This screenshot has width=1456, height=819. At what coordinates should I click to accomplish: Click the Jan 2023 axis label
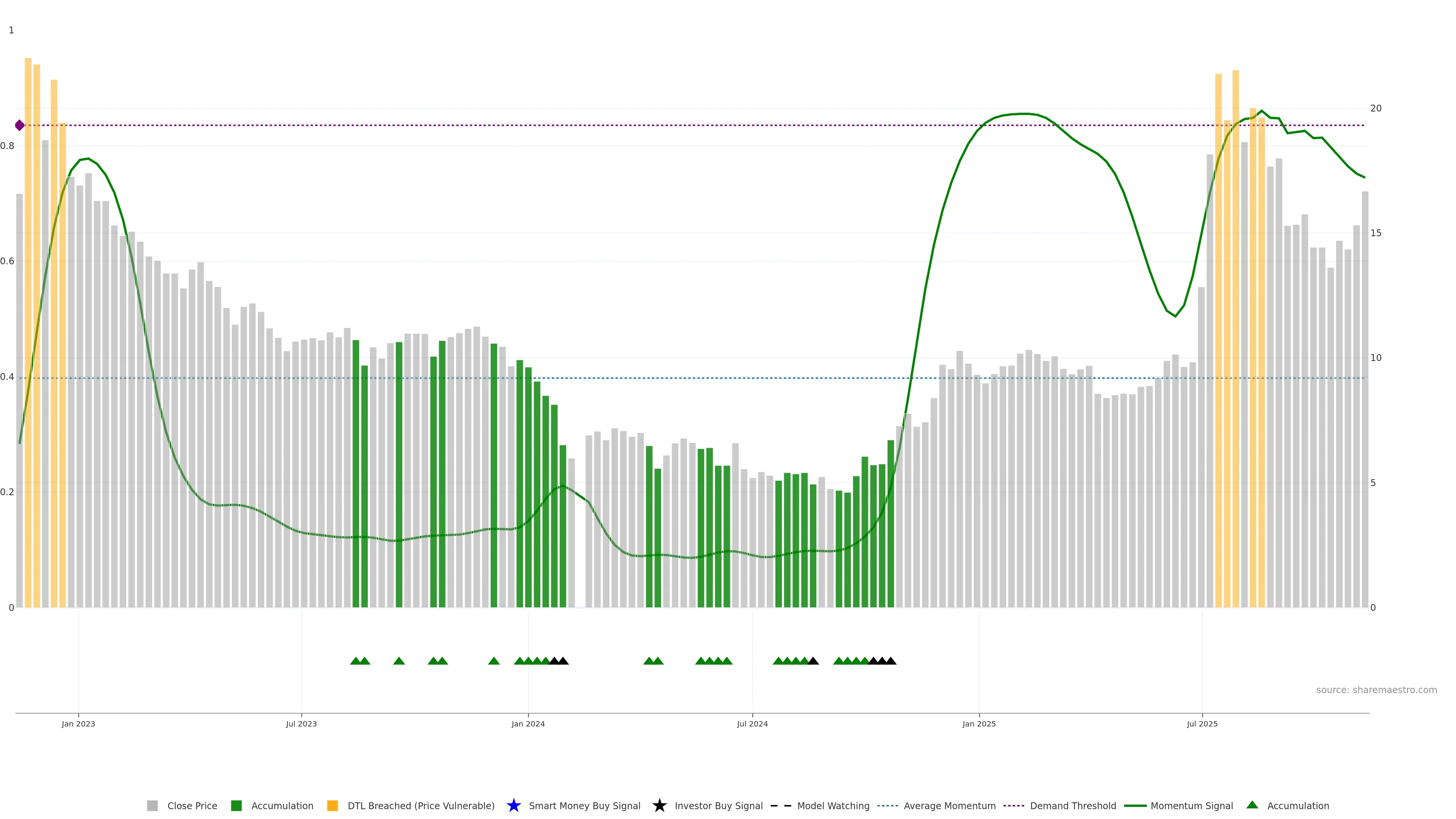tap(78, 723)
